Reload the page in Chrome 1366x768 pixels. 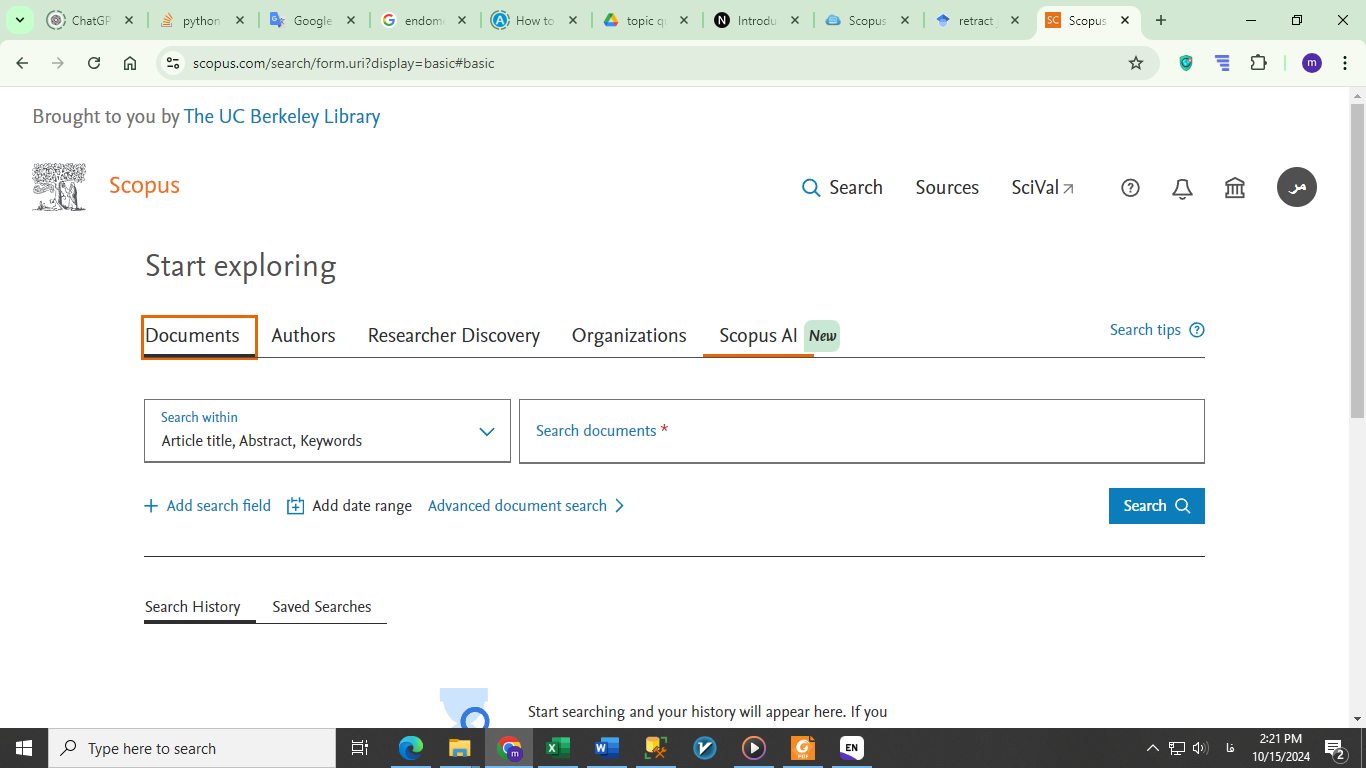(94, 63)
